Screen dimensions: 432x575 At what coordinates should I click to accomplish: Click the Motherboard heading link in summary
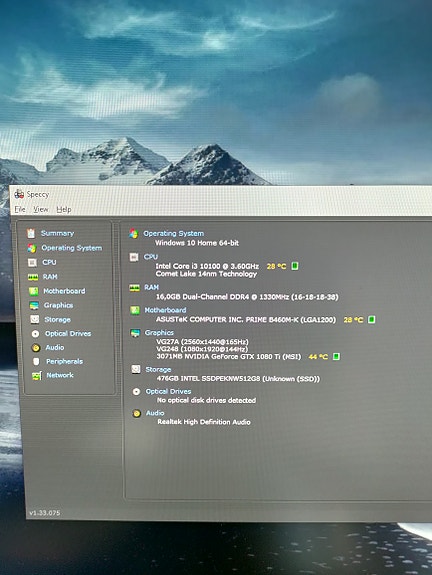[x=165, y=310]
